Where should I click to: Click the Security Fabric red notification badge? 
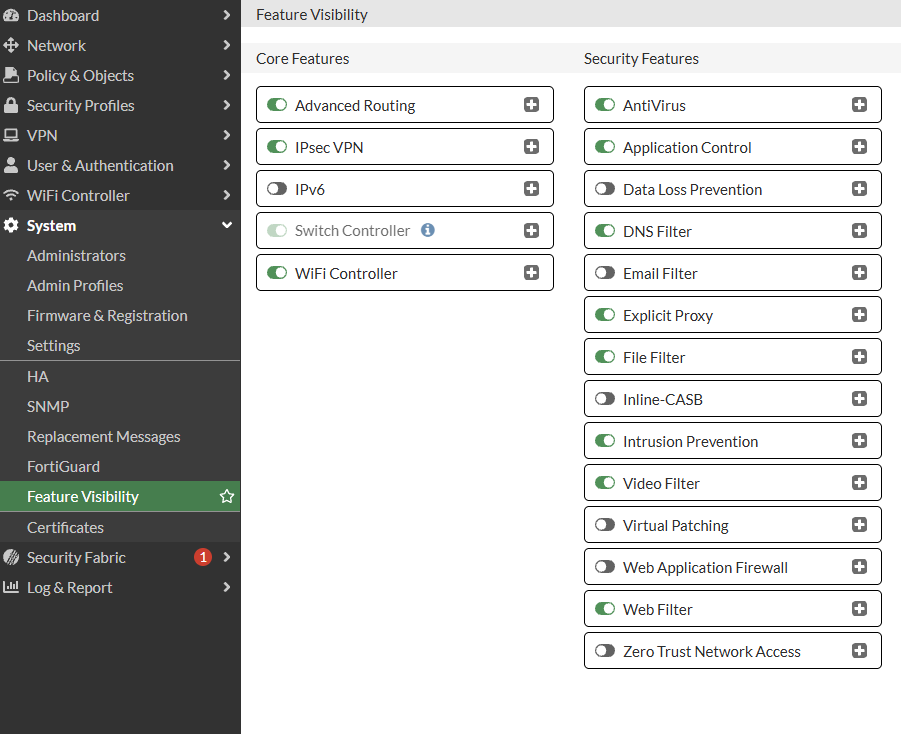203,557
